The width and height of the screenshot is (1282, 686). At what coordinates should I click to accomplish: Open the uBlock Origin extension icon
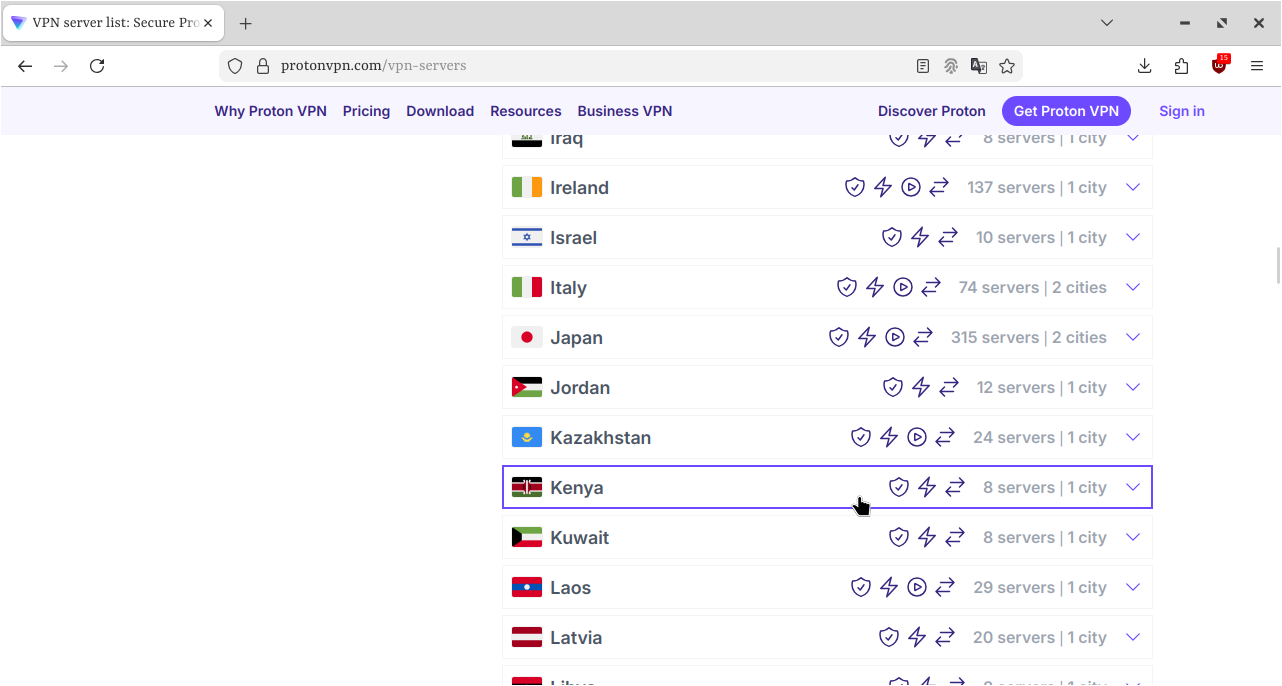(1219, 66)
